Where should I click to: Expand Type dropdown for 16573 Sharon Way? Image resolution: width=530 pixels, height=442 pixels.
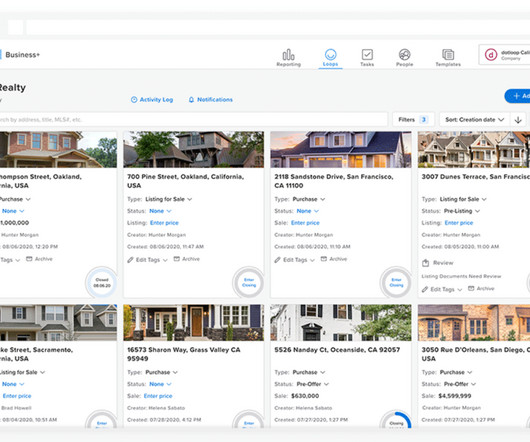tap(161, 372)
